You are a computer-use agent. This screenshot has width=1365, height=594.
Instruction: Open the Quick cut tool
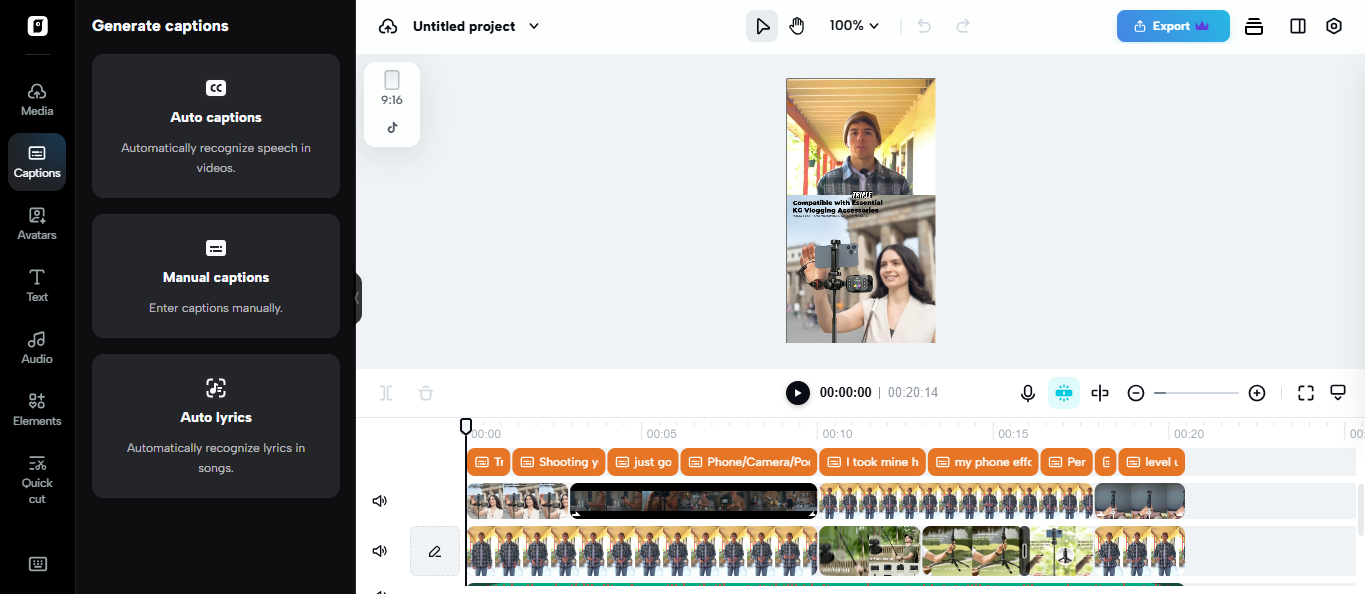[x=37, y=480]
